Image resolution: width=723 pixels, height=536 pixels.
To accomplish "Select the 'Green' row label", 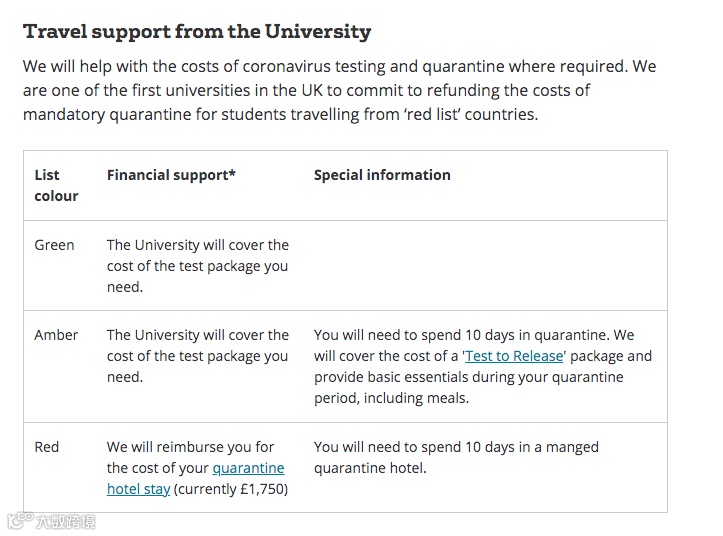I will (54, 245).
